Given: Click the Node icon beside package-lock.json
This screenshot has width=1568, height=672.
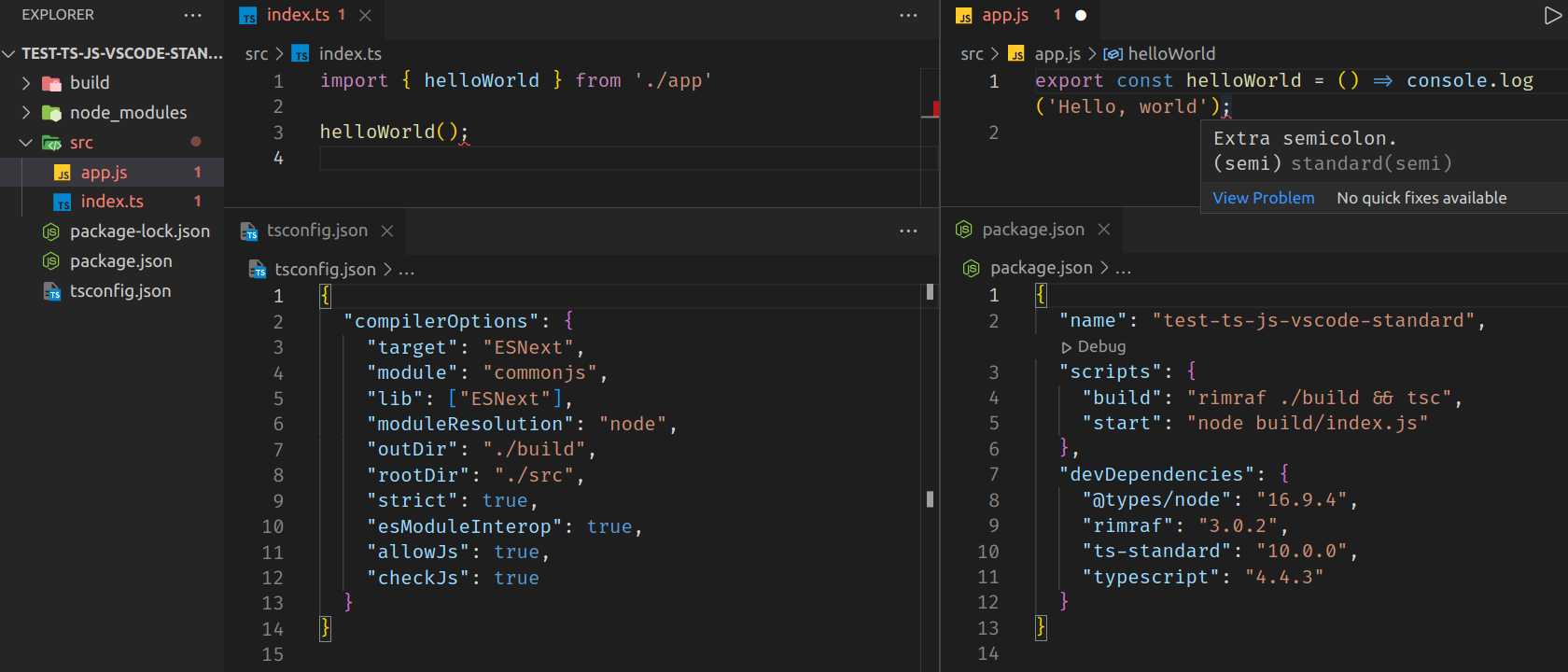Looking at the screenshot, I should [x=52, y=231].
